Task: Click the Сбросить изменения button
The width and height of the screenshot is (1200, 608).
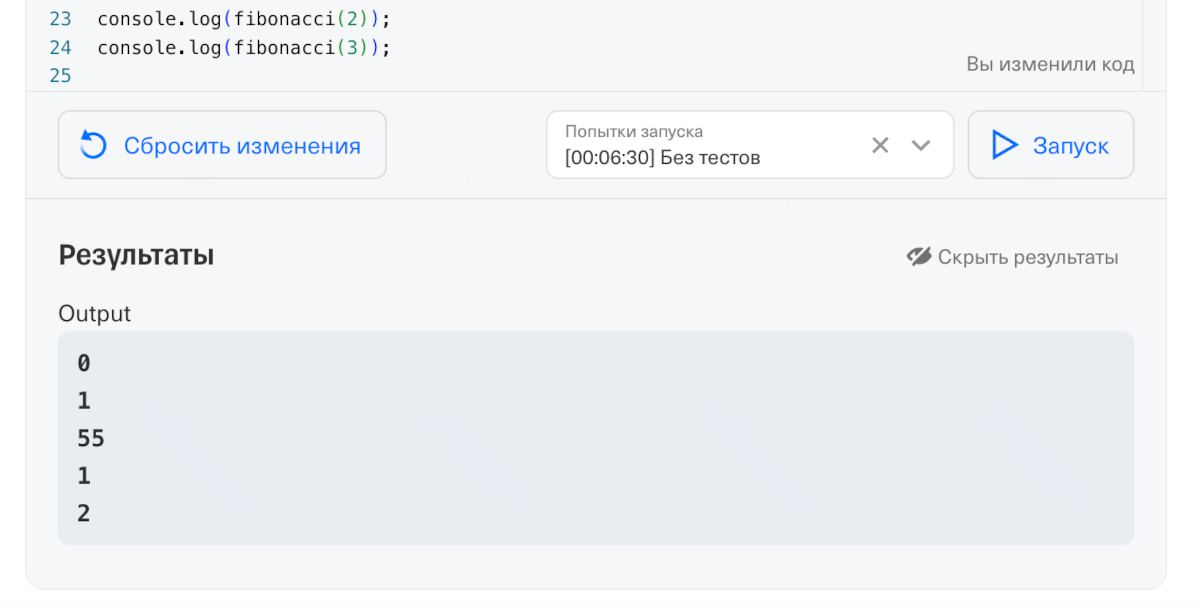Action: pos(222,145)
